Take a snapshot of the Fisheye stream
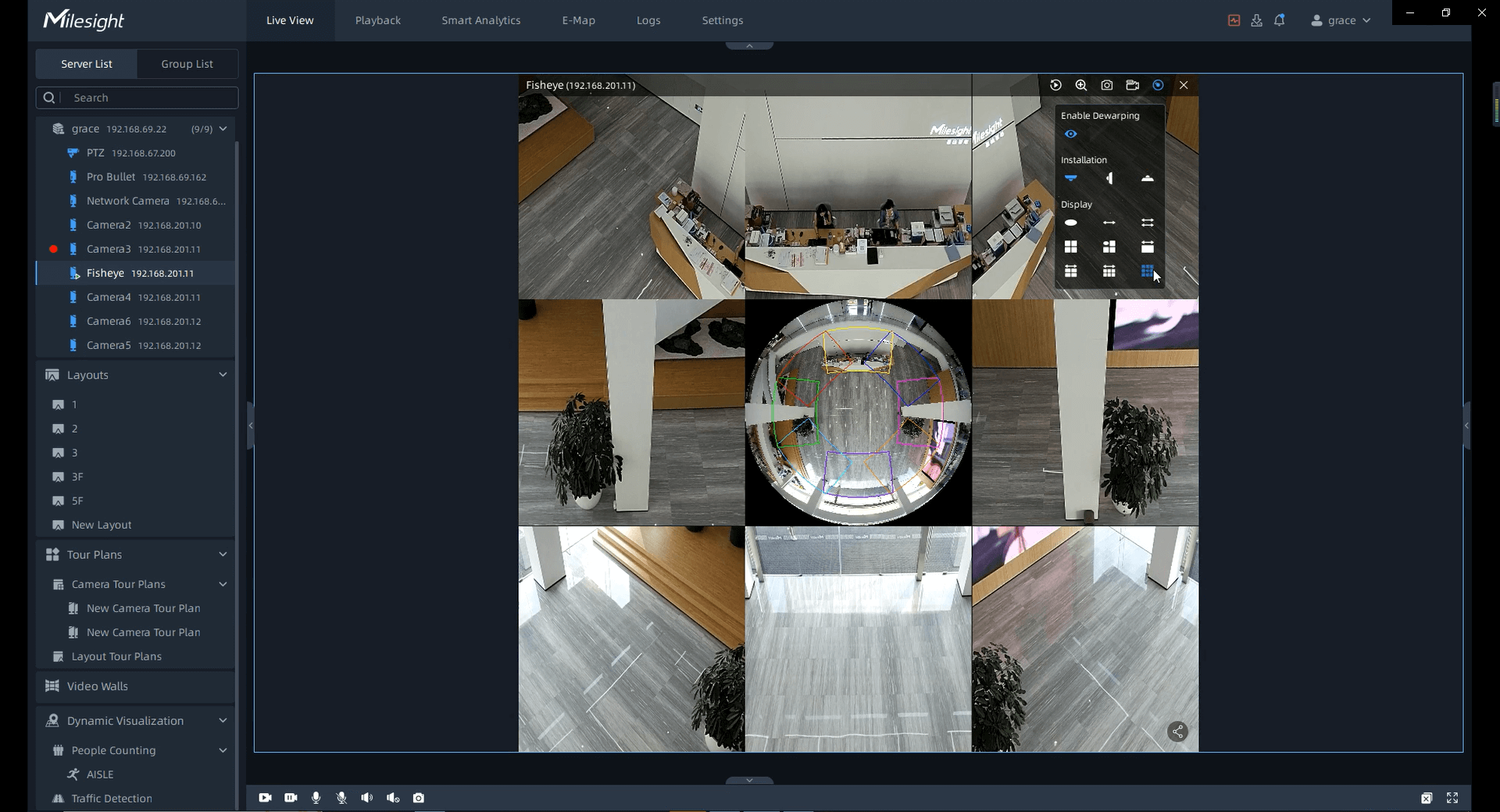The width and height of the screenshot is (1500, 812). click(1107, 85)
